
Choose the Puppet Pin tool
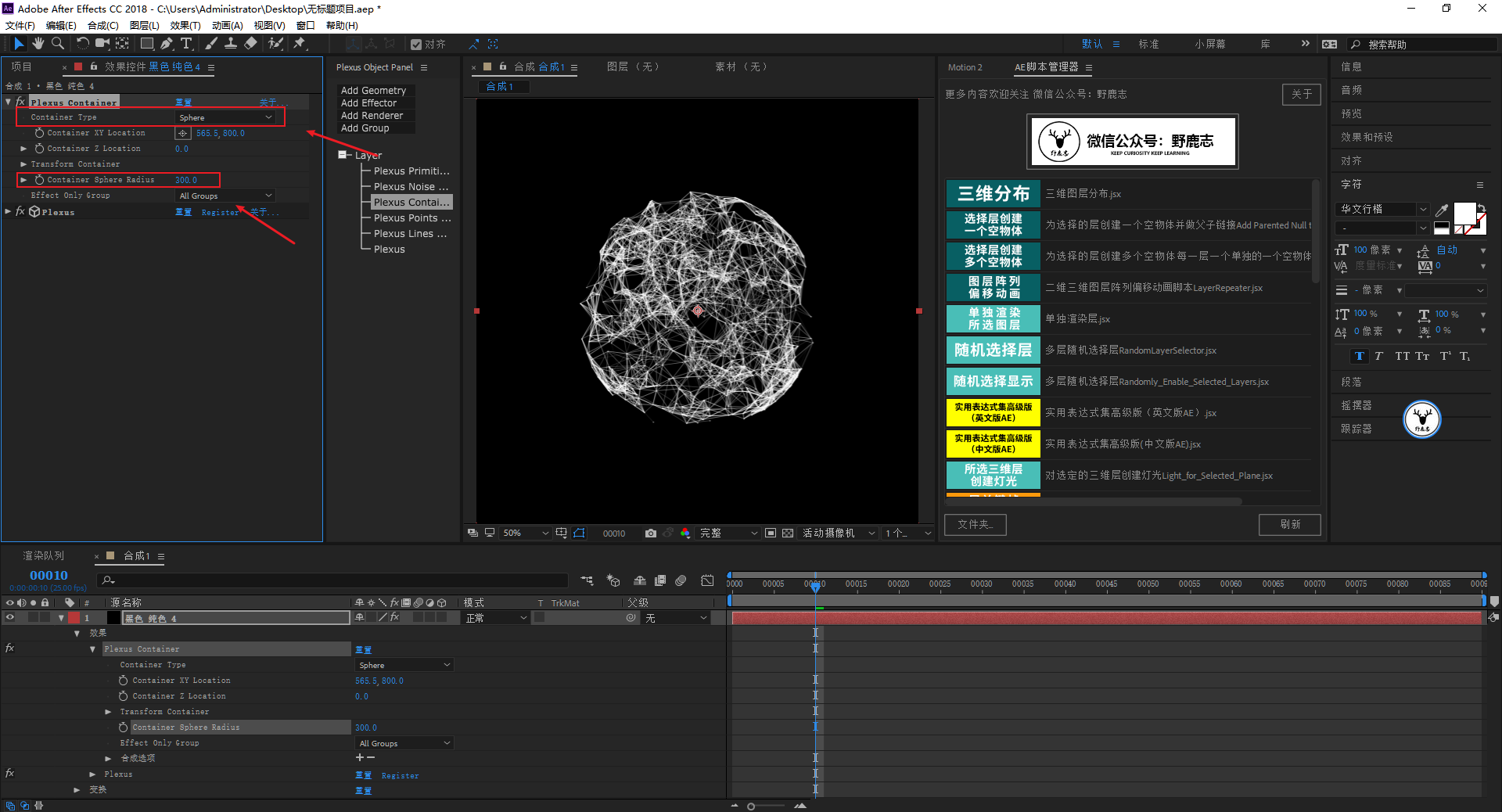300,44
